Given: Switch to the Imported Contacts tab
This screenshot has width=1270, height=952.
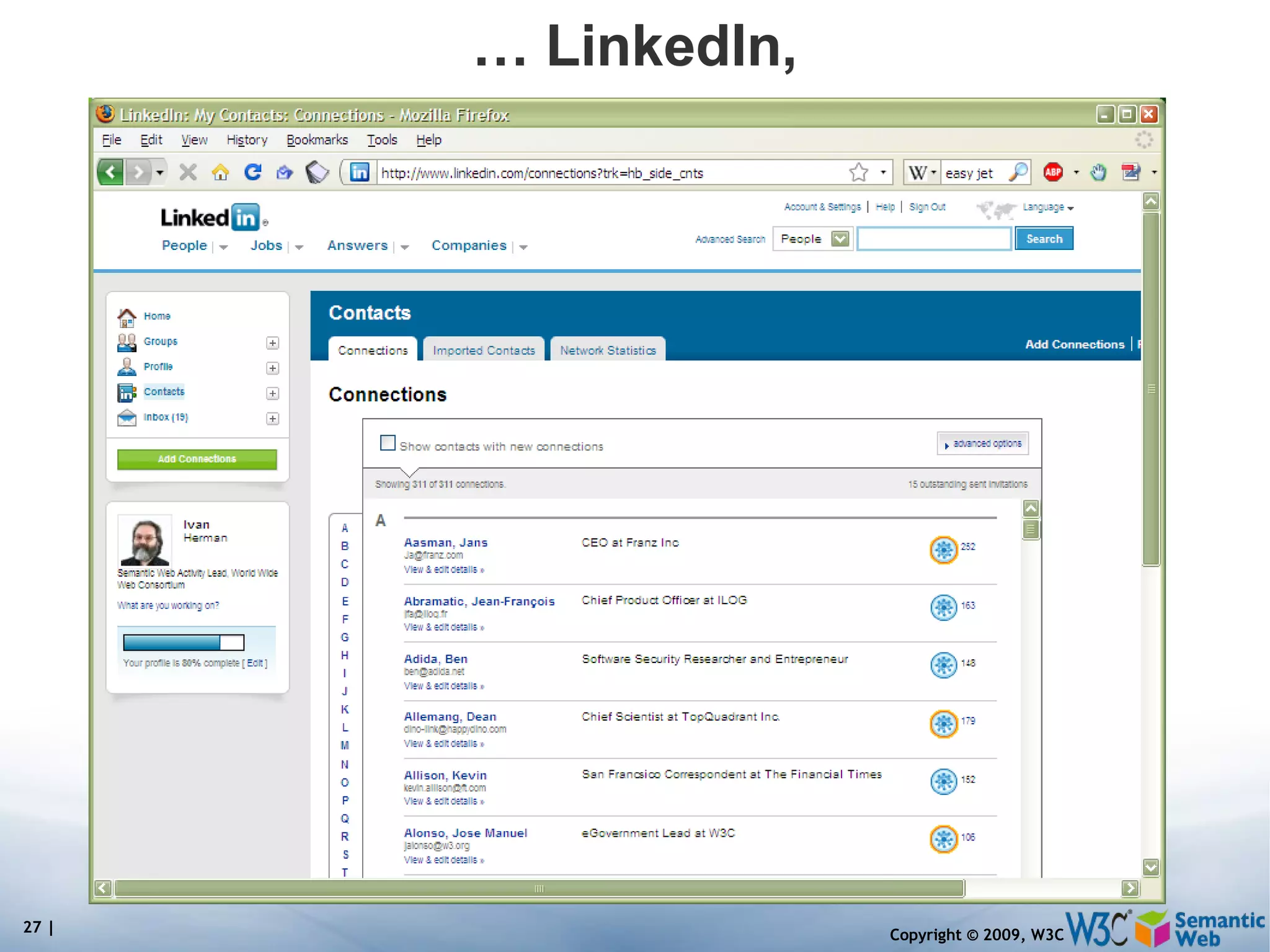Looking at the screenshot, I should tap(484, 349).
